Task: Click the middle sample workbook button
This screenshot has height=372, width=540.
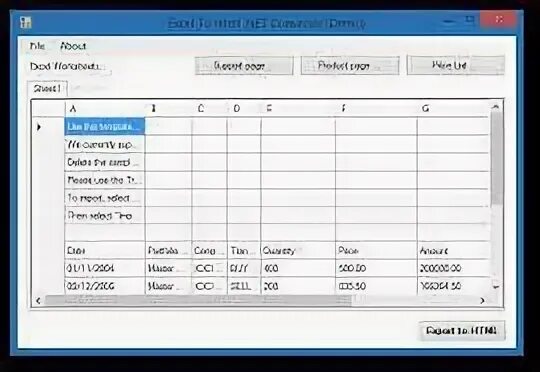Action: tap(350, 65)
